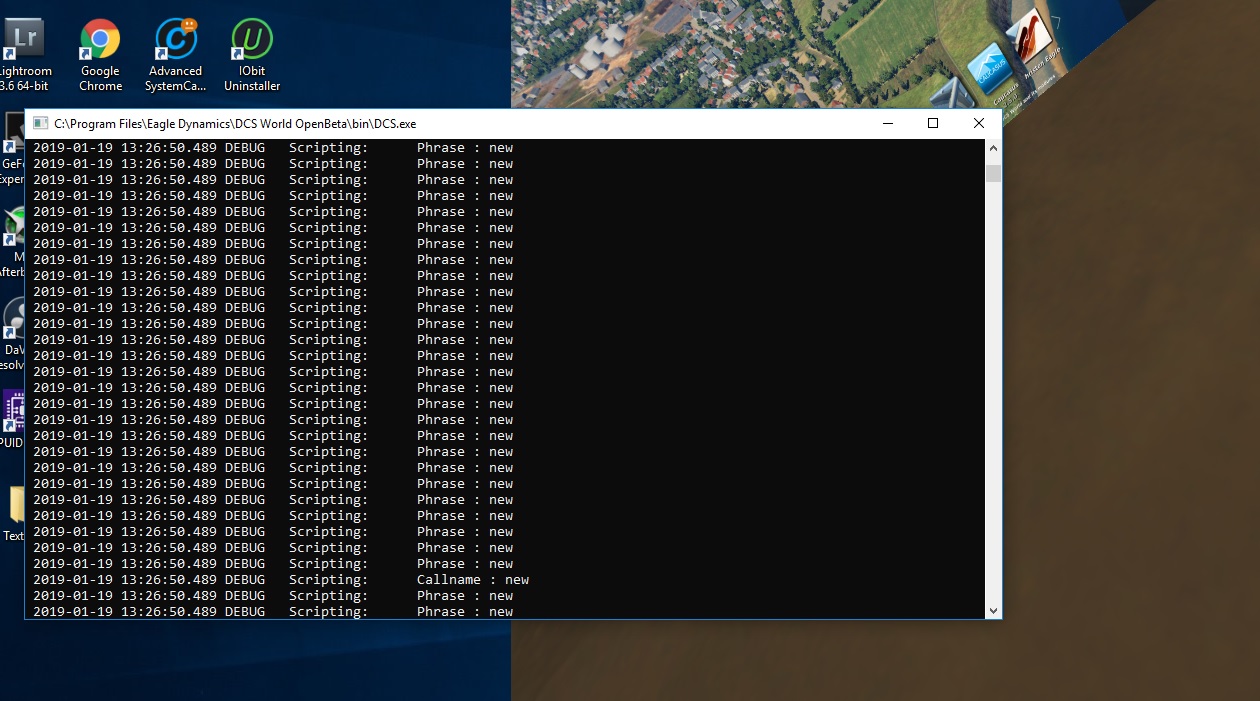The image size is (1260, 701).
Task: Open DCS.exe console system menu icon
Action: (x=40, y=123)
